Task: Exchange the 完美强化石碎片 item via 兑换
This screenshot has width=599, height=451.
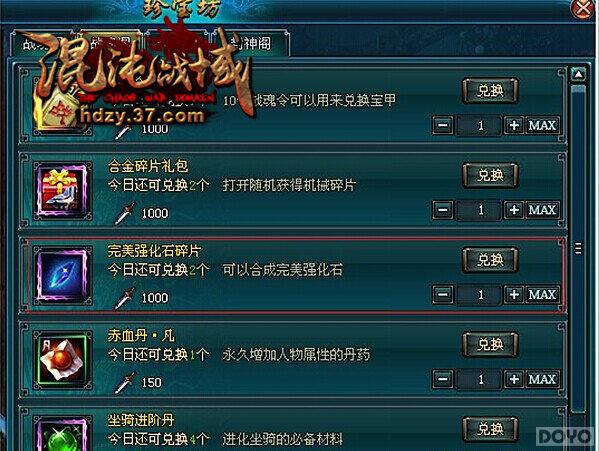Action: [x=491, y=260]
